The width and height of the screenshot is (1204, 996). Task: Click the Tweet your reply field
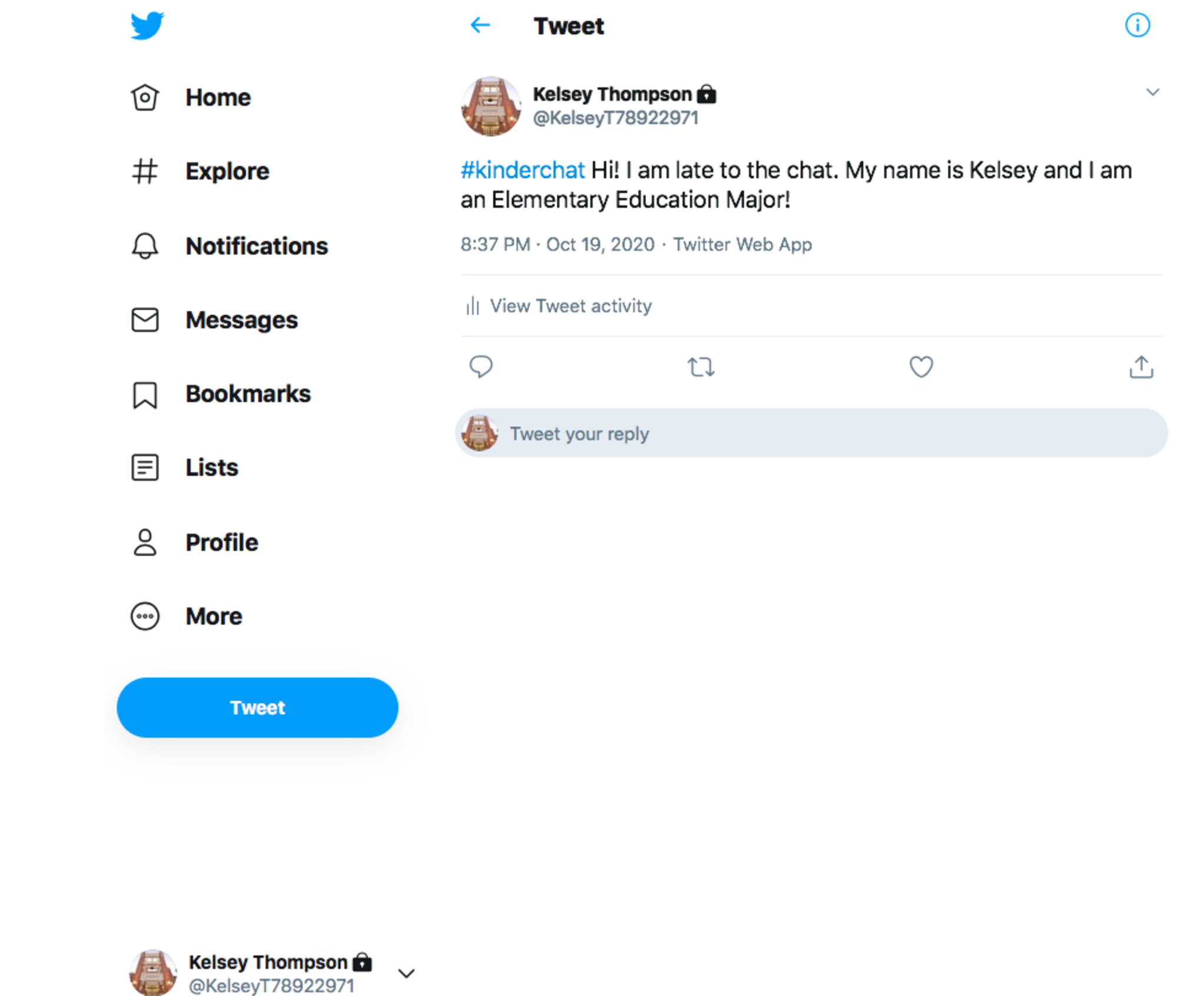[x=823, y=433]
